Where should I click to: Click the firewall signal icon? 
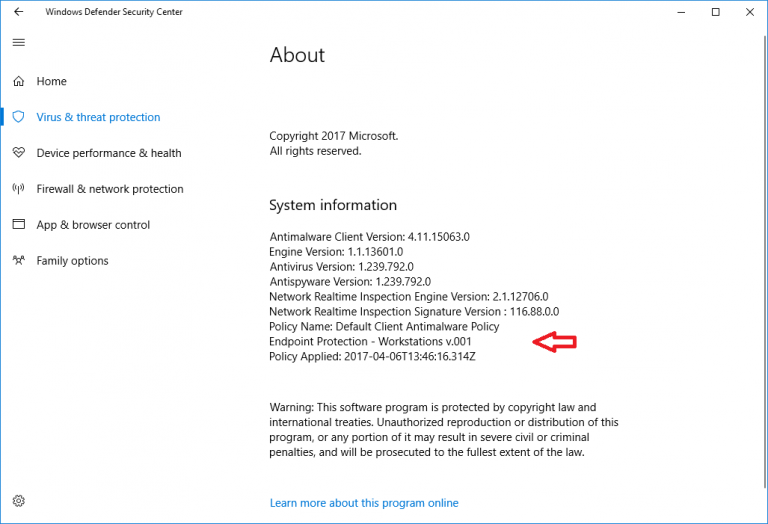pyautogui.click(x=18, y=189)
